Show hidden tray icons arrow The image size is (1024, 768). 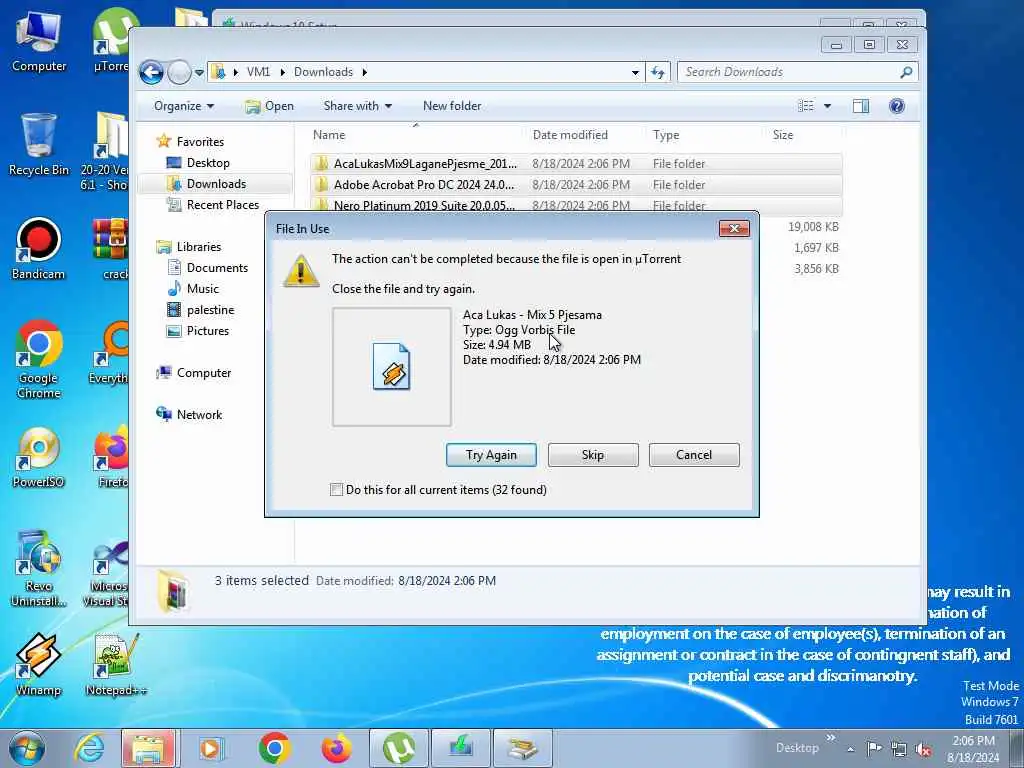click(x=850, y=749)
